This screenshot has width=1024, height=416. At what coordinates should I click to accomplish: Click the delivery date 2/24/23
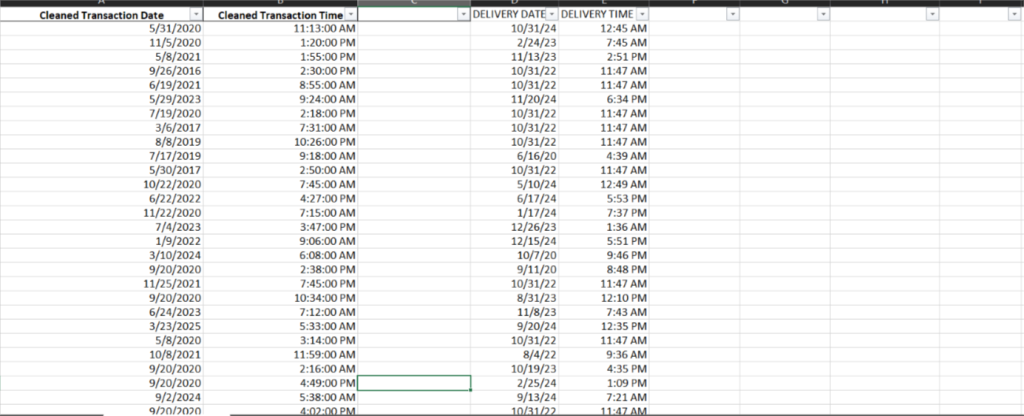click(515, 42)
